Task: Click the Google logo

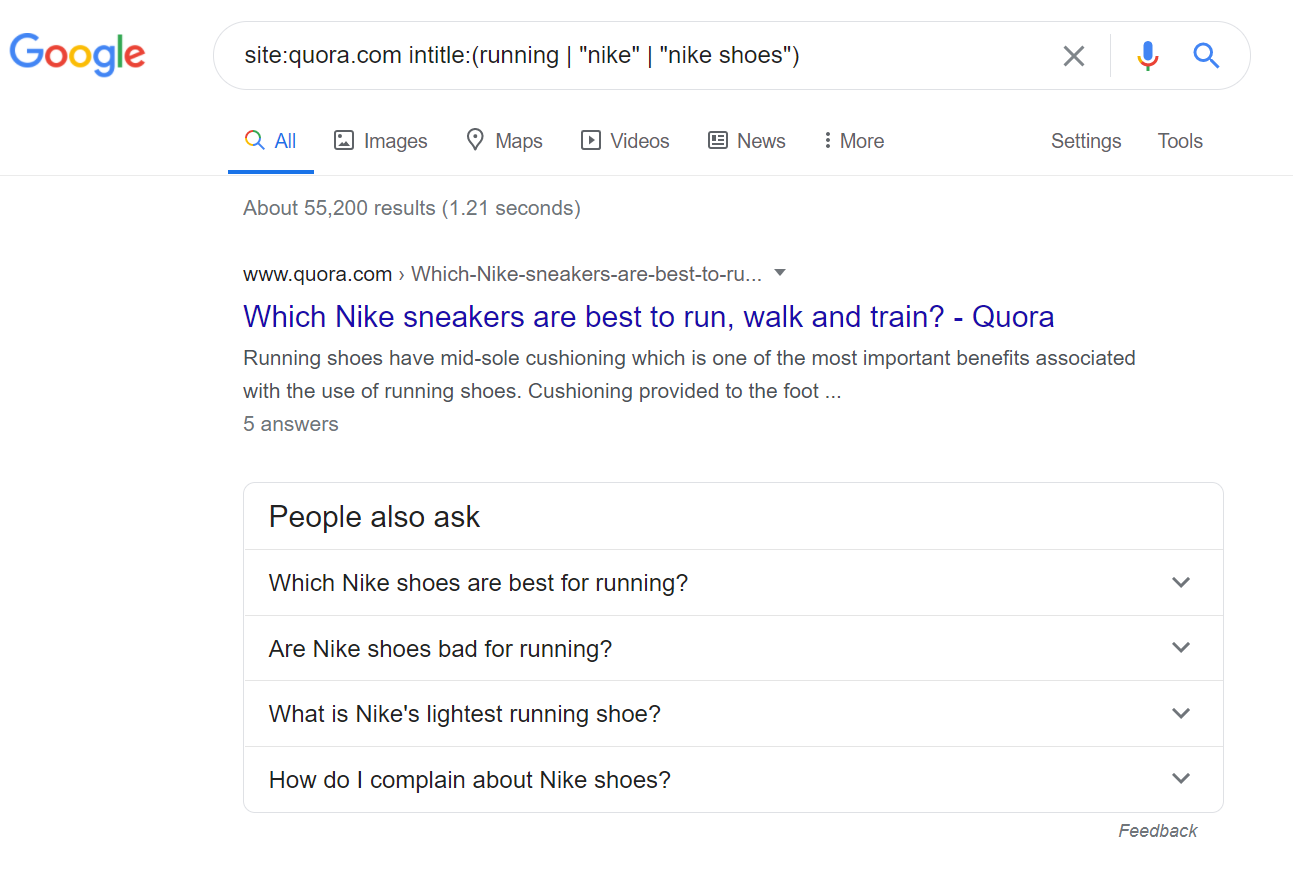Action: (x=77, y=54)
